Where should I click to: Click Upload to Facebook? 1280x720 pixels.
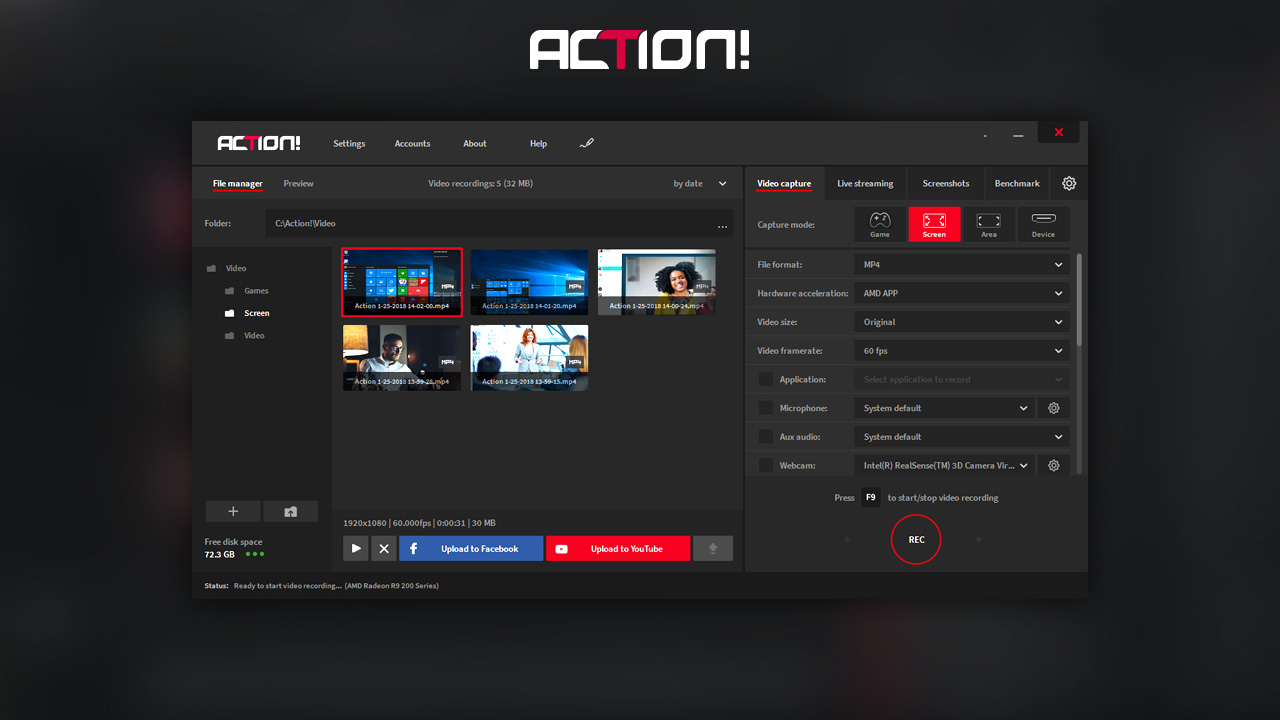pos(471,548)
